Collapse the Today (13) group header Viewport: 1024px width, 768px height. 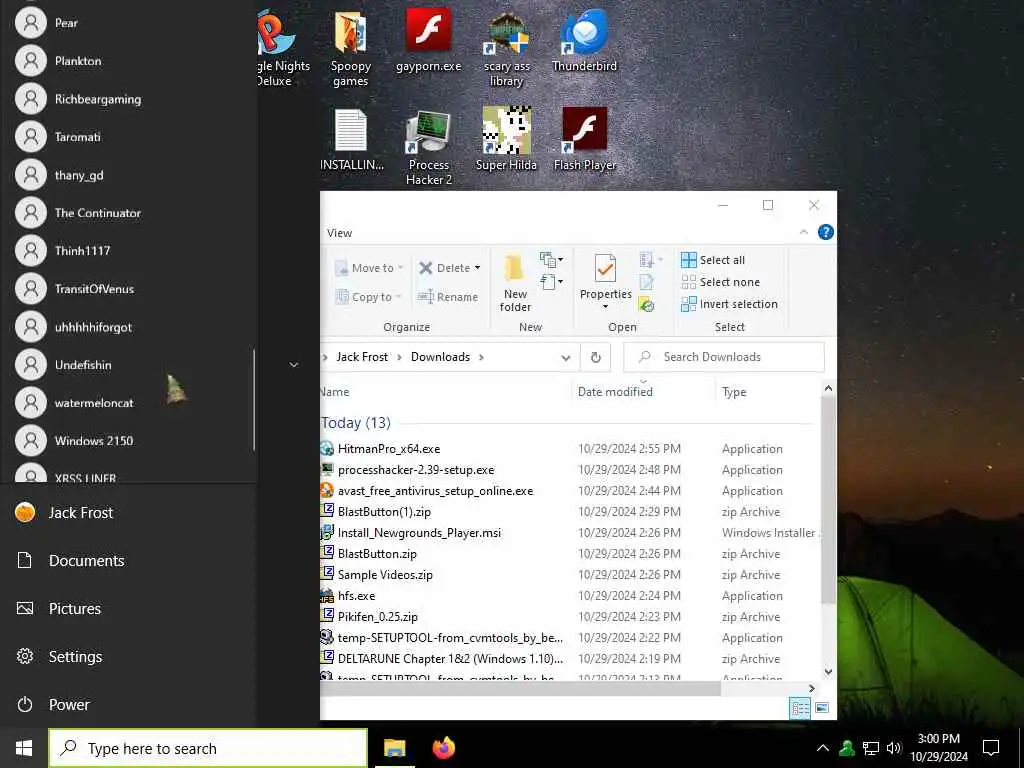click(x=356, y=423)
